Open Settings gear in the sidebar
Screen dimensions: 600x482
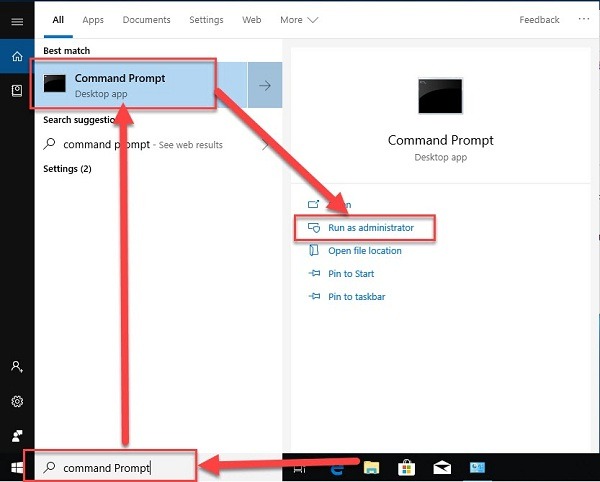[17, 401]
